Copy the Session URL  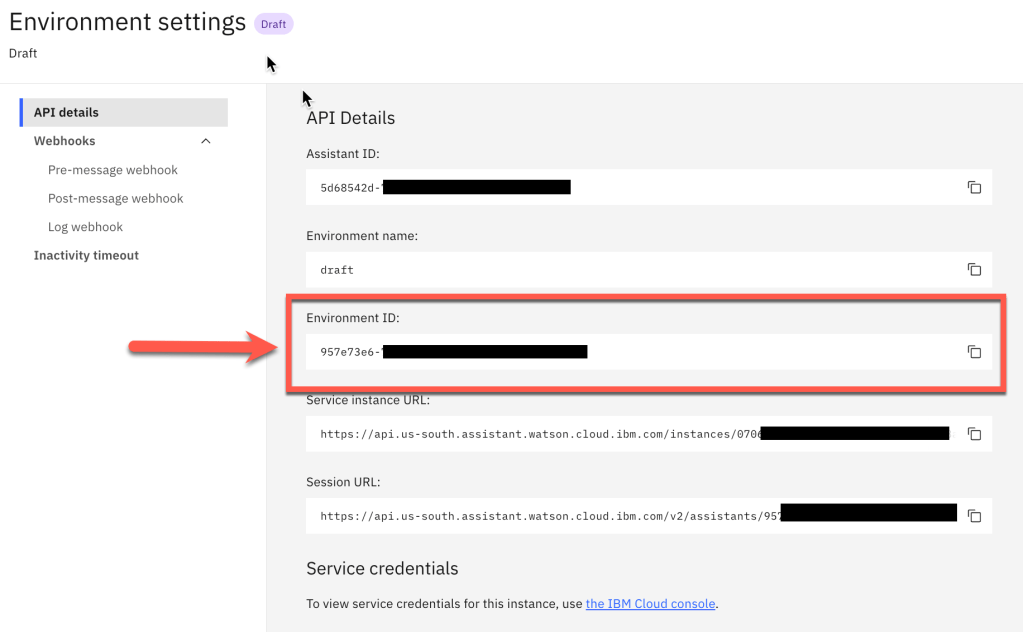pyautogui.click(x=974, y=516)
